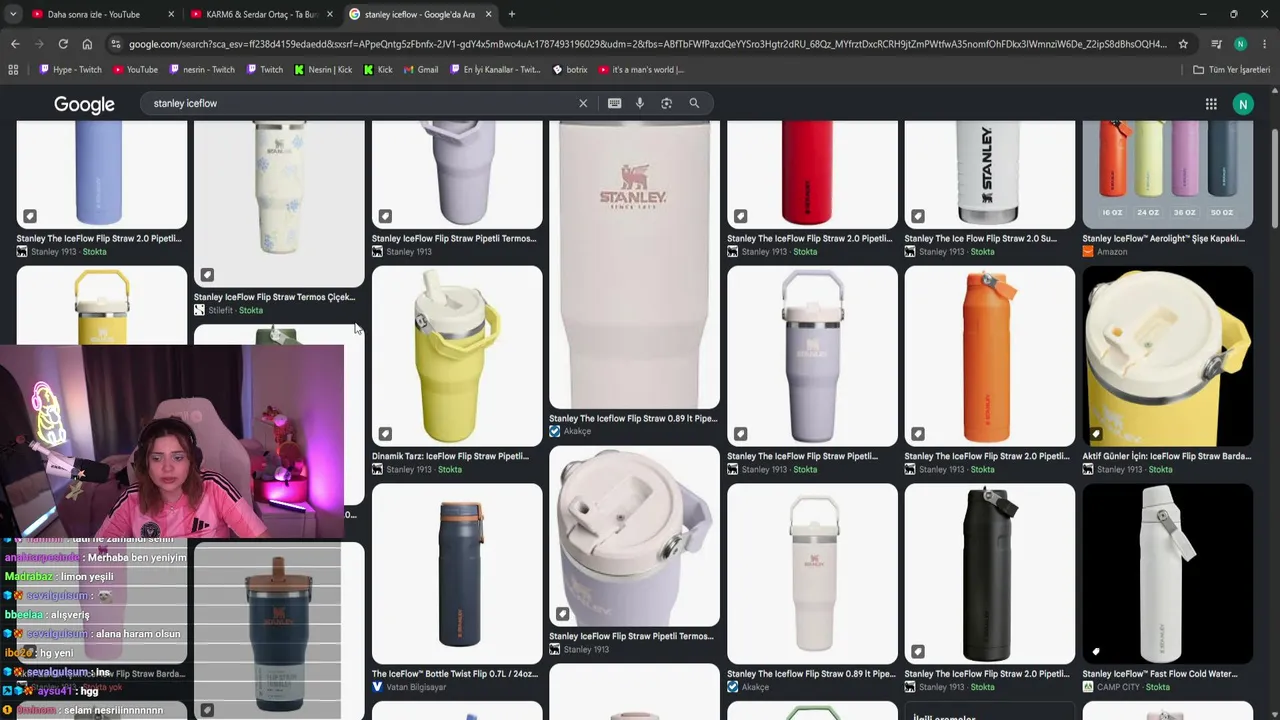
Task: Switch to the 'Daha sonra izle - YouTube' tab
Action: click(103, 14)
